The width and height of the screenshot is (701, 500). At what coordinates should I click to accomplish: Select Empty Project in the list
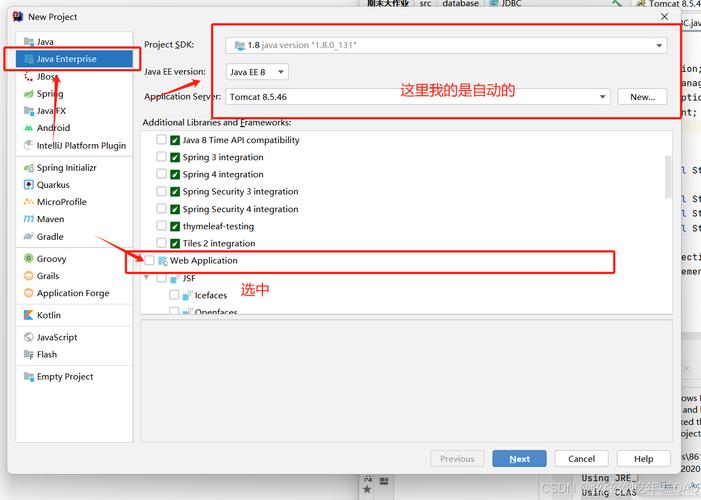[64, 377]
